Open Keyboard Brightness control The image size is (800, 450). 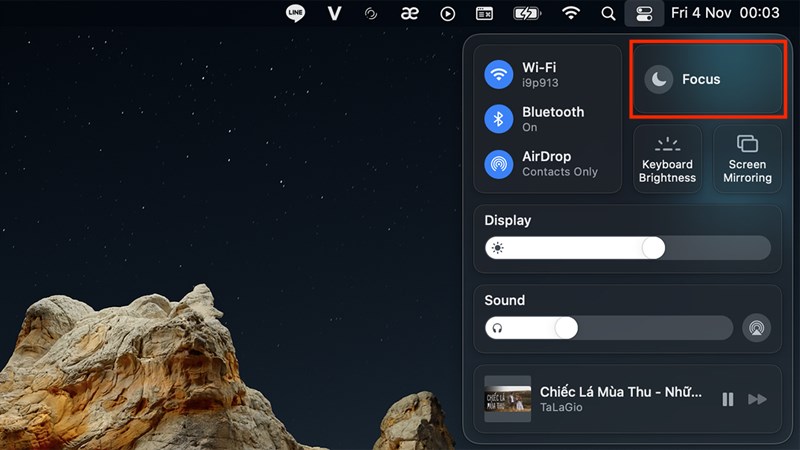pyautogui.click(x=667, y=159)
